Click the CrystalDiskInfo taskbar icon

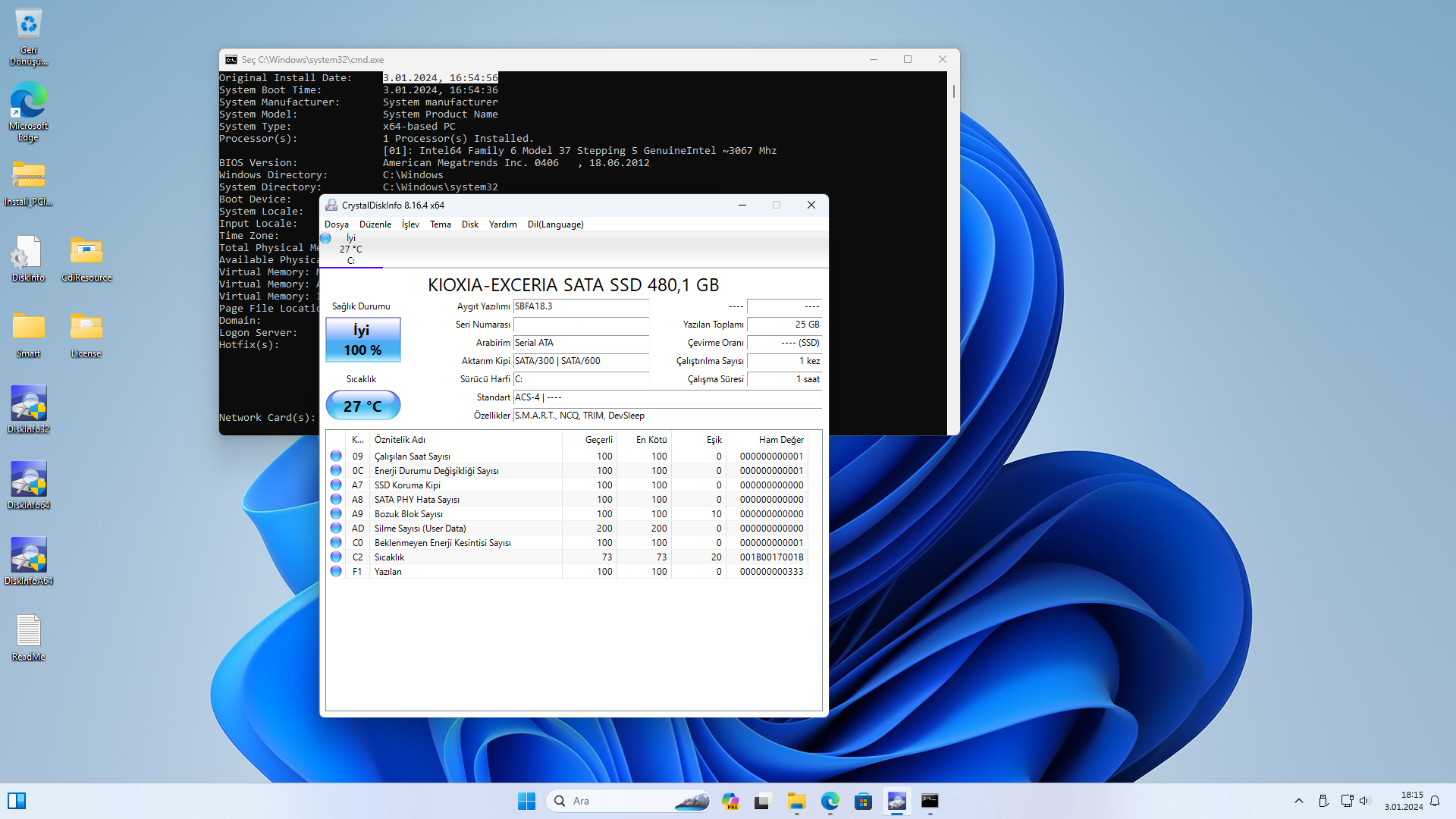896,801
